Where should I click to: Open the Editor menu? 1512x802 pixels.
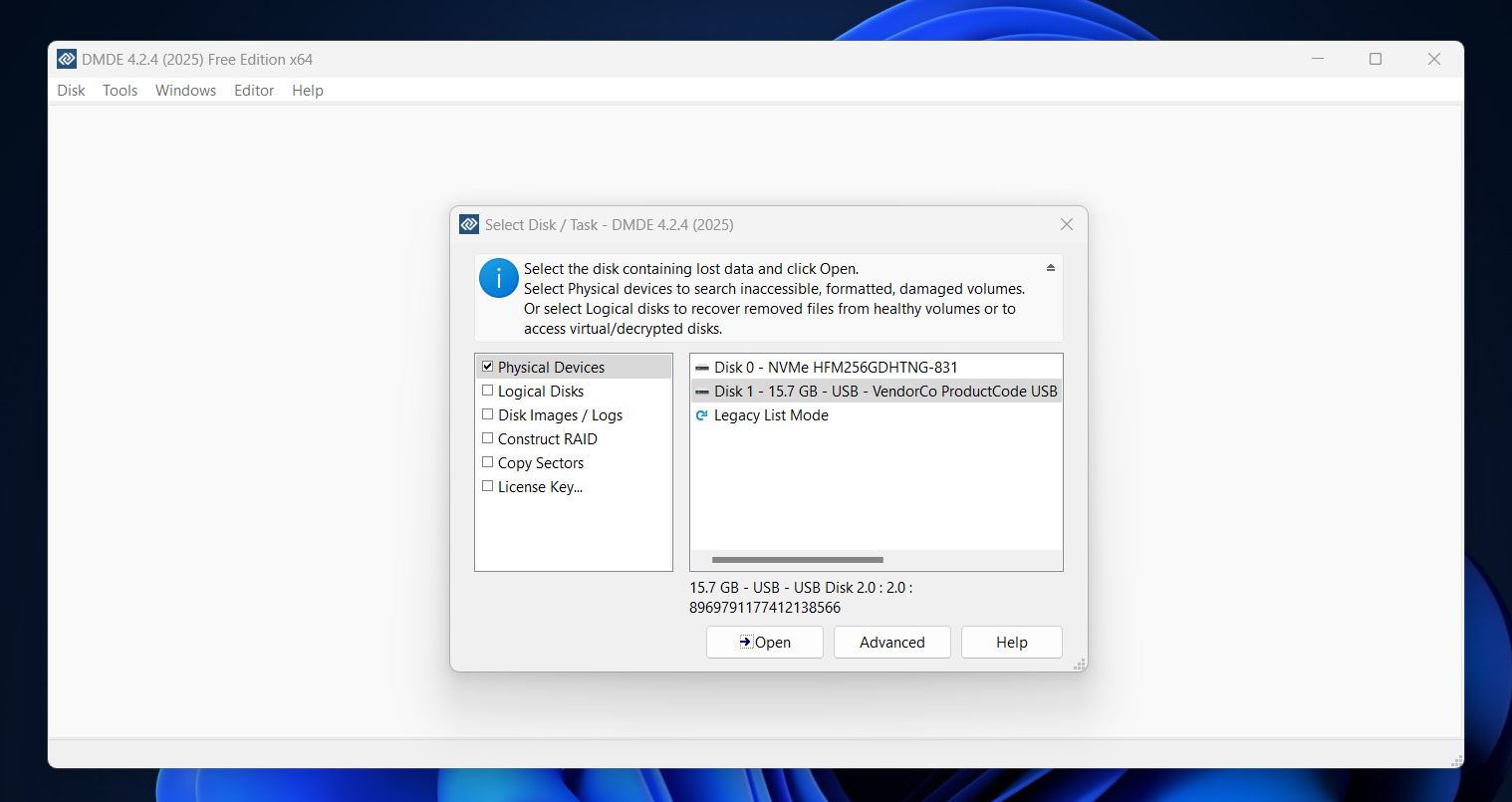tap(254, 91)
